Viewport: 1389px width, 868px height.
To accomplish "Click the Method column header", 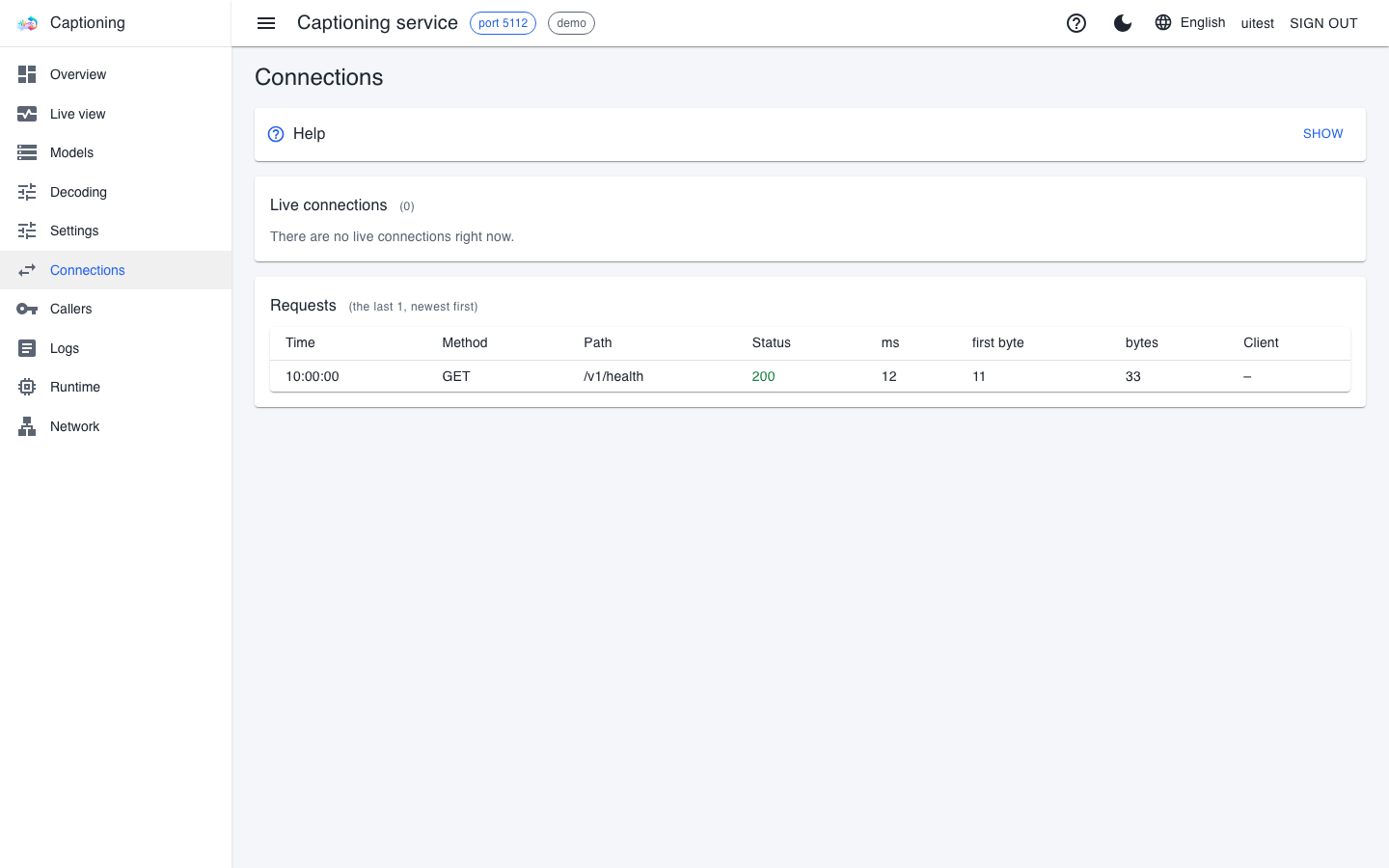I will 464,342.
